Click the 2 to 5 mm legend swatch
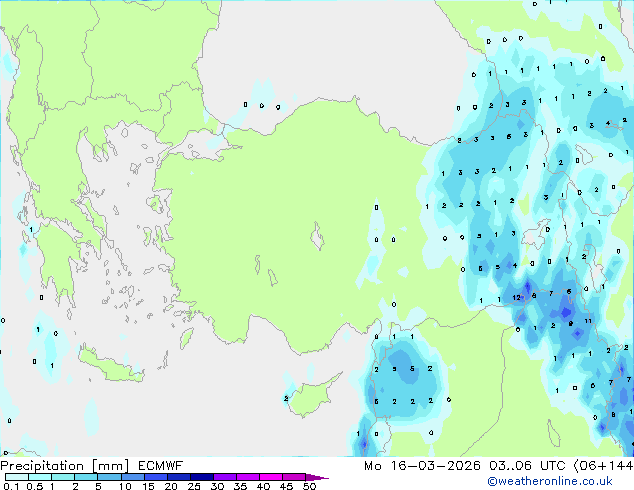The height and width of the screenshot is (490, 634). coord(86,477)
